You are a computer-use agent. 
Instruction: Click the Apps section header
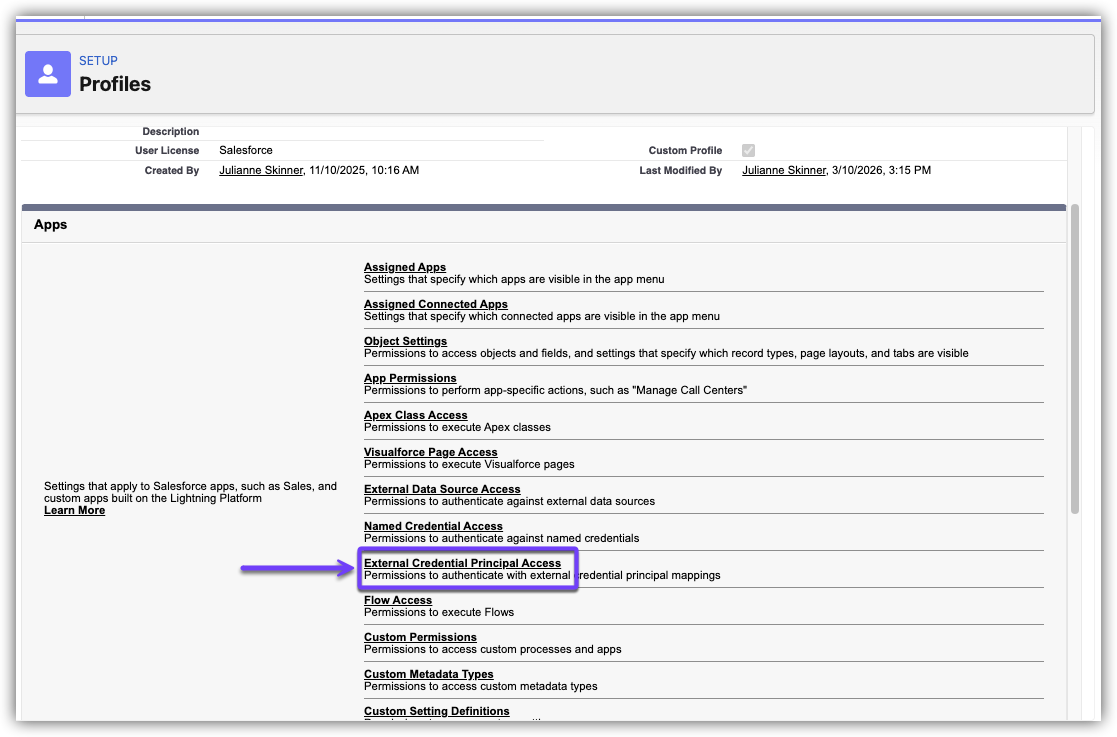(x=51, y=225)
